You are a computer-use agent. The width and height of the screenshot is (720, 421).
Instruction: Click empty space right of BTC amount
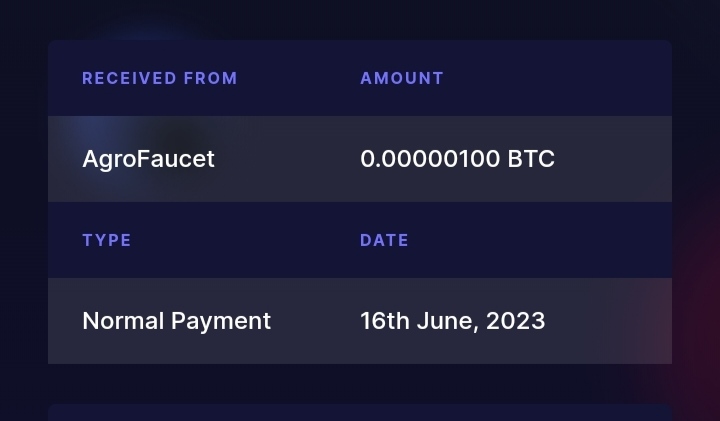[x=613, y=159]
